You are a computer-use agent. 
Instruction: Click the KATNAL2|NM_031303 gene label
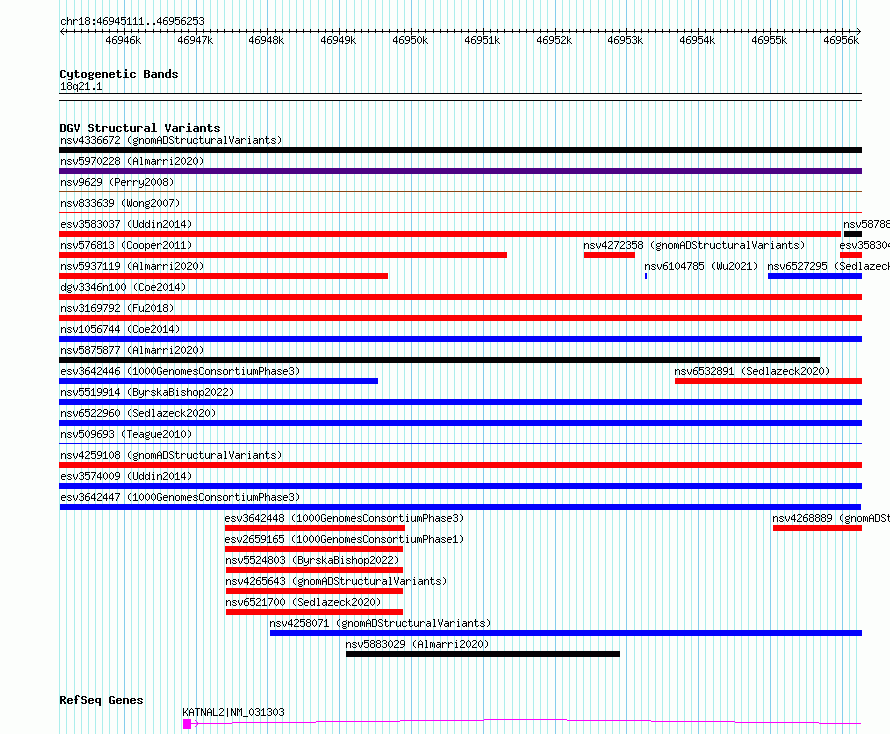point(233,712)
